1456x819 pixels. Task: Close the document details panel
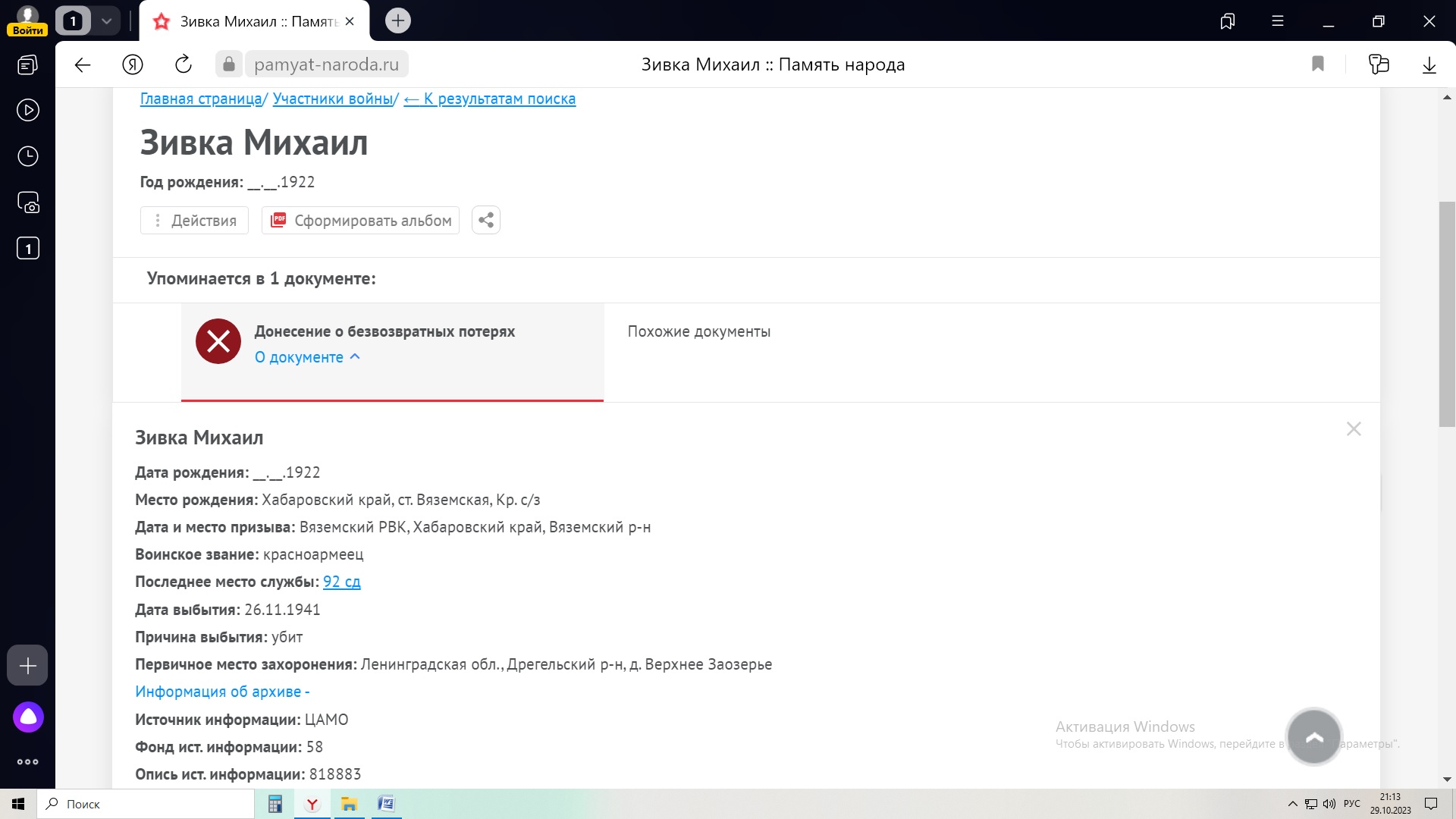1353,429
